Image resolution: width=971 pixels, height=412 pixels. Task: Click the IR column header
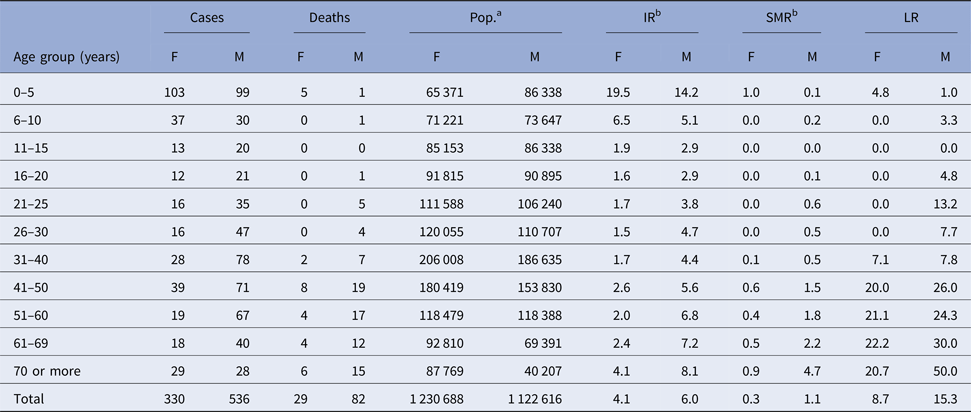click(647, 22)
